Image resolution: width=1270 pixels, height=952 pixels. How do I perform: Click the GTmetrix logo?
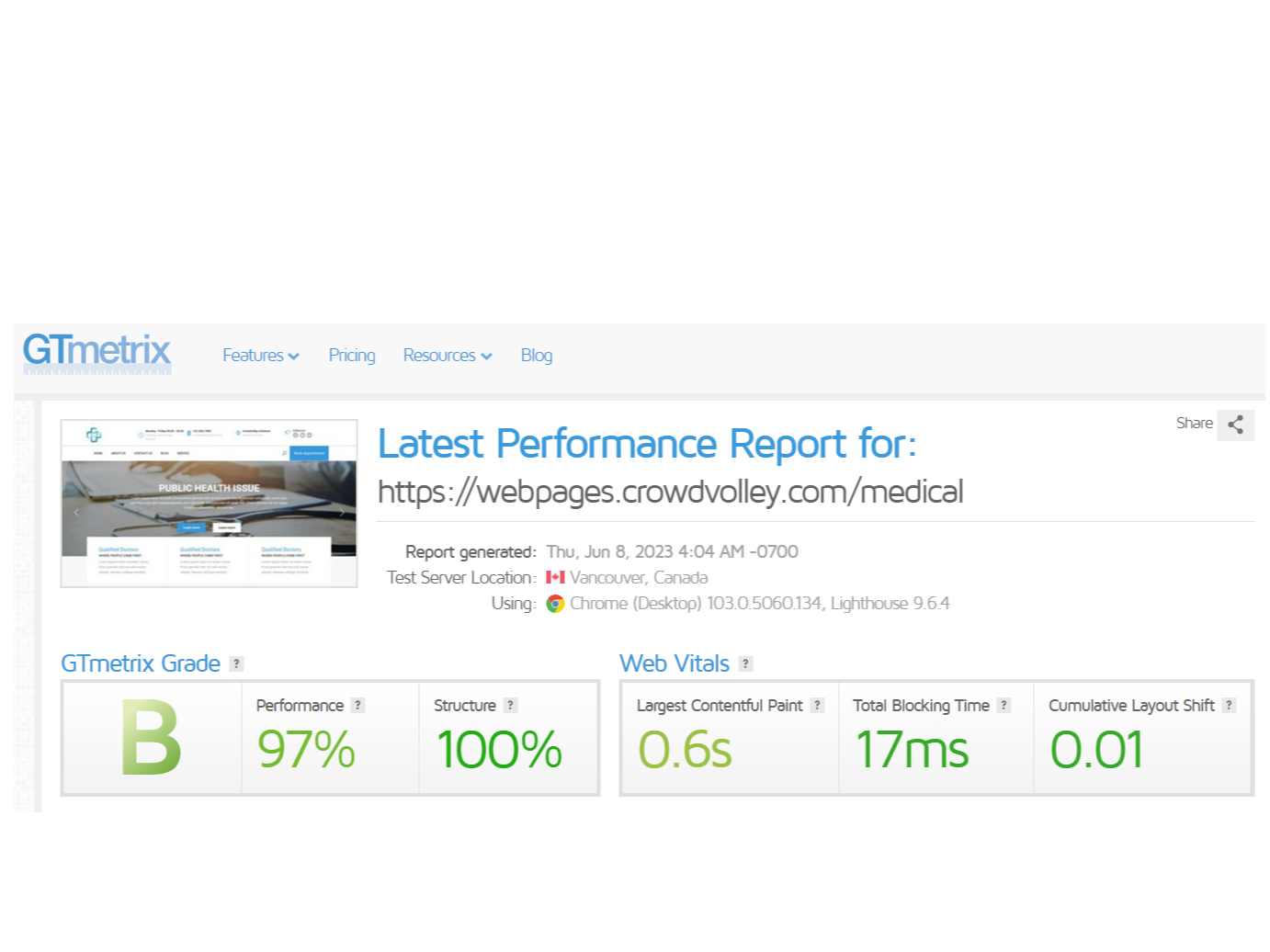(x=96, y=353)
